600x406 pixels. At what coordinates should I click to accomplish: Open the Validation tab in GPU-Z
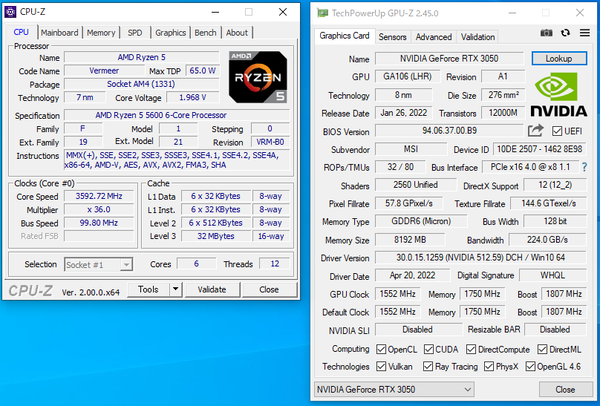pyautogui.click(x=478, y=37)
